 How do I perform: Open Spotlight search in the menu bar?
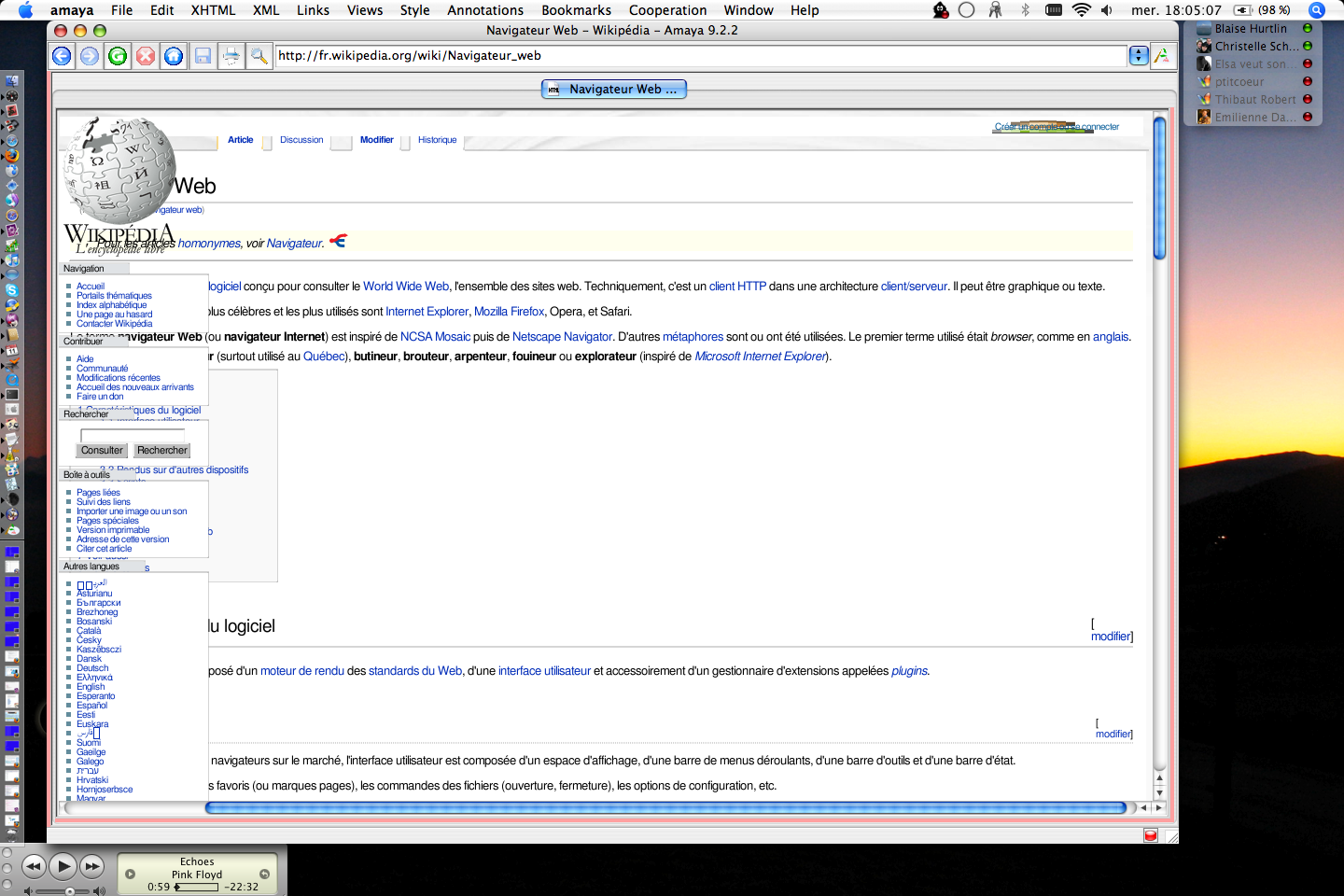(1317, 10)
